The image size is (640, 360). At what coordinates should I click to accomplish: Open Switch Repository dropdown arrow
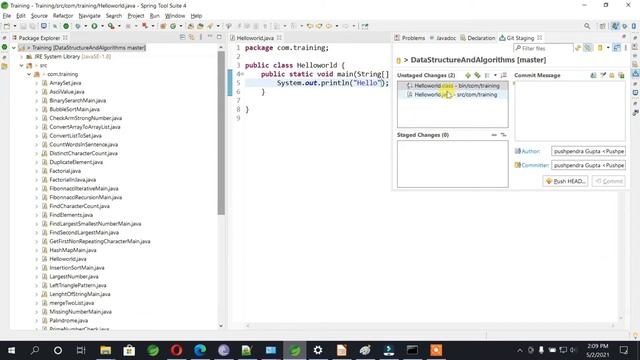click(608, 48)
